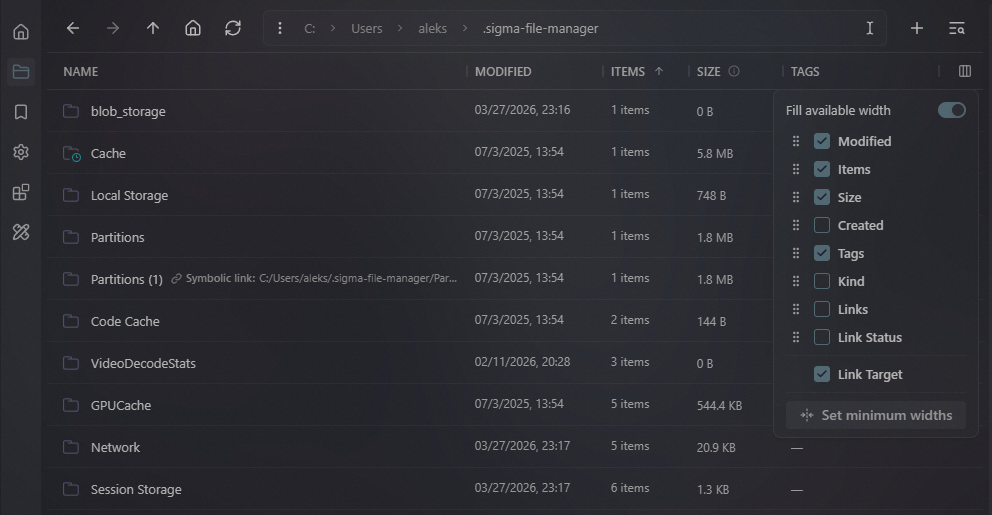Click the Set minimum widths button
This screenshot has width=992, height=515.
(876, 415)
